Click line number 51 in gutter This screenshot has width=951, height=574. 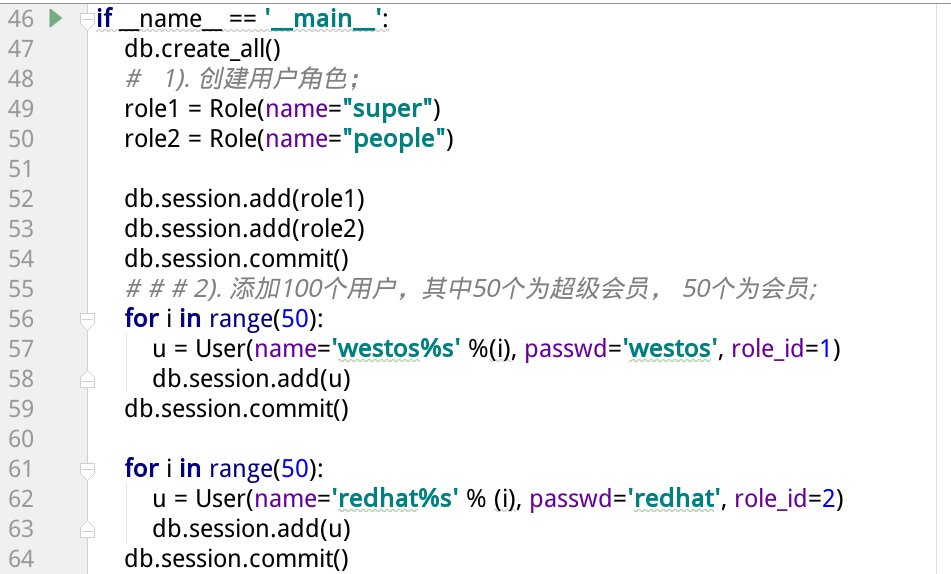[21, 169]
